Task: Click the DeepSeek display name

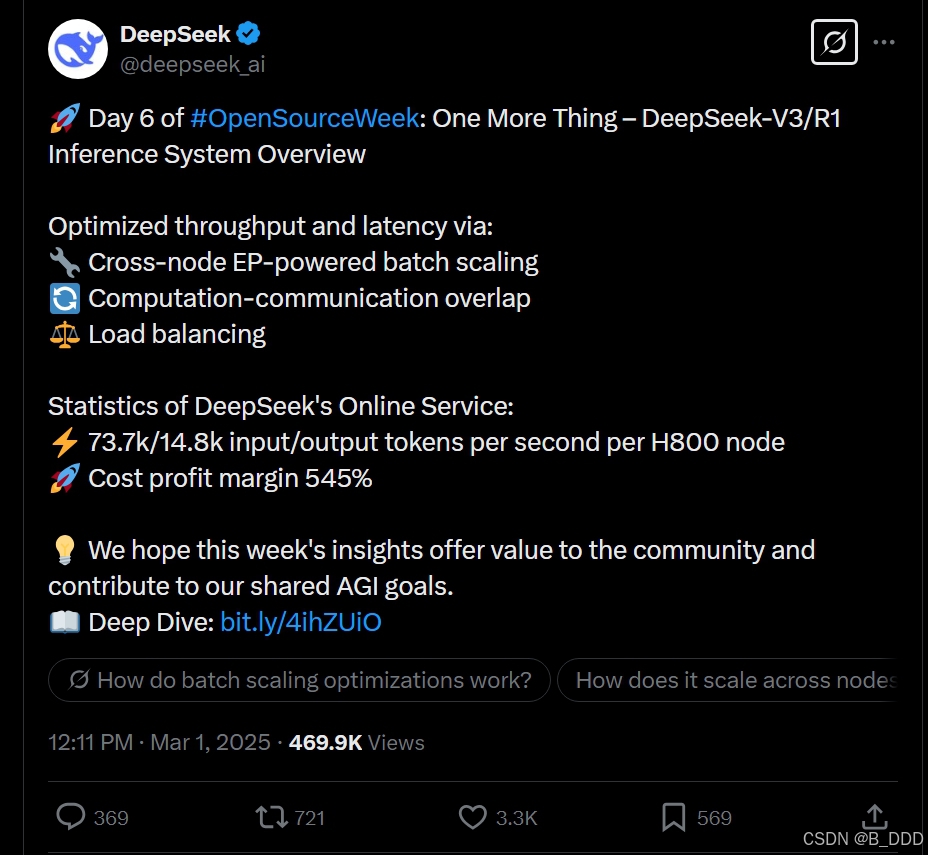Action: click(175, 34)
